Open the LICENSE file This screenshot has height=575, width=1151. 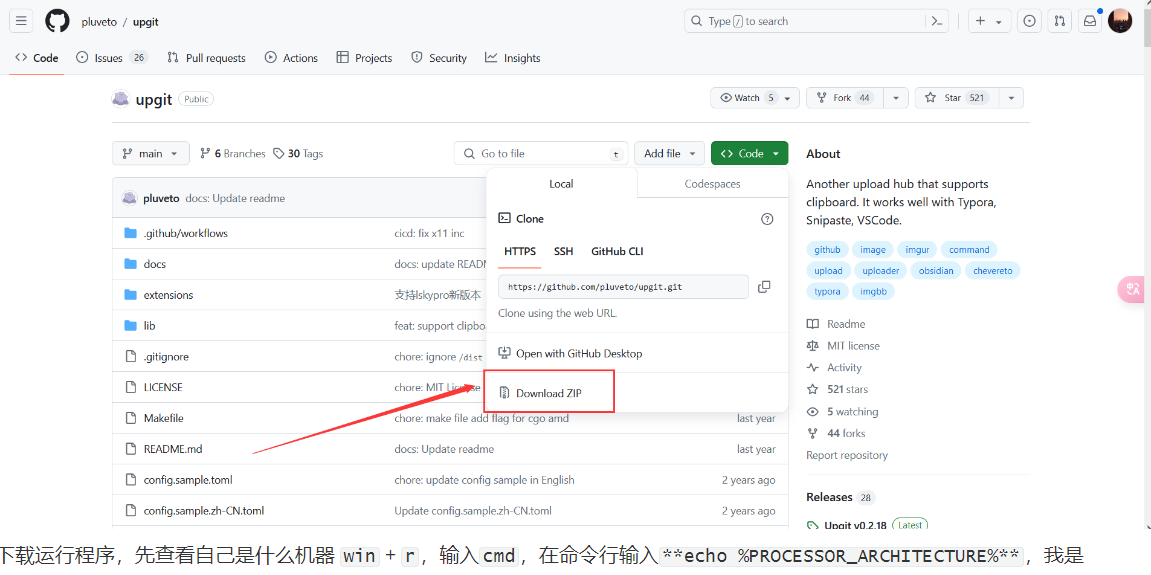click(163, 387)
